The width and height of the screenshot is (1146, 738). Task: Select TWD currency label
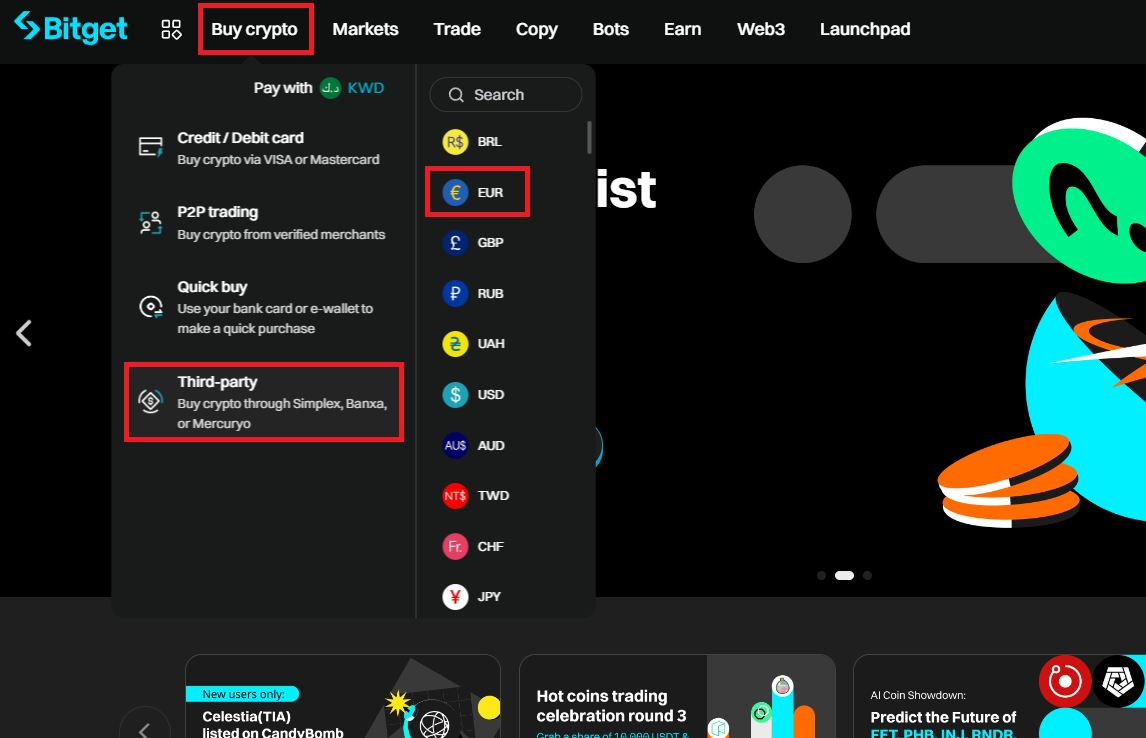[493, 495]
